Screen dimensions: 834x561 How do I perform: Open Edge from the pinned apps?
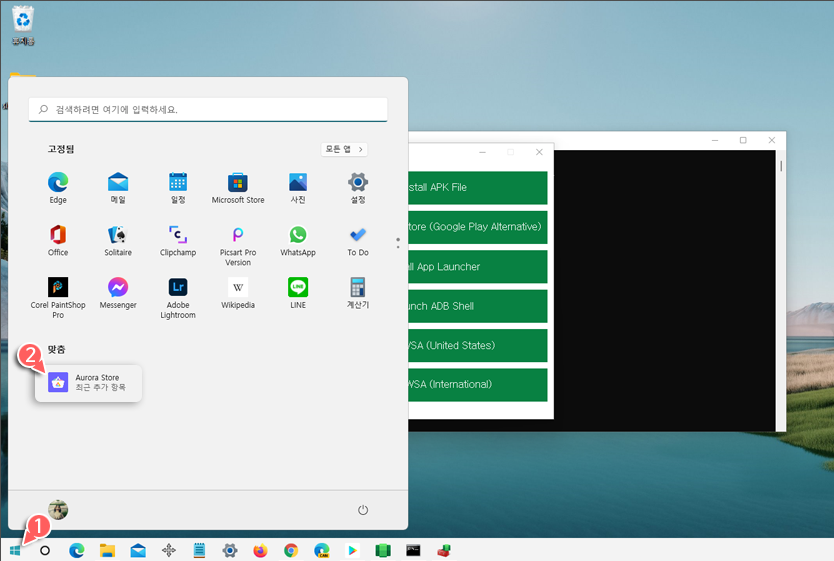click(58, 188)
